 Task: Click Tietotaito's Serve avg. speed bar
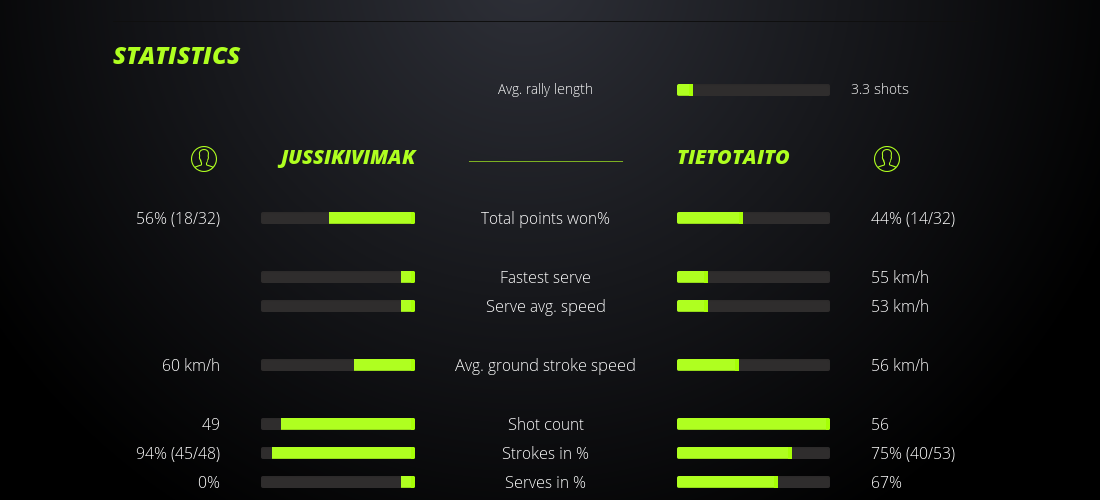pos(753,306)
